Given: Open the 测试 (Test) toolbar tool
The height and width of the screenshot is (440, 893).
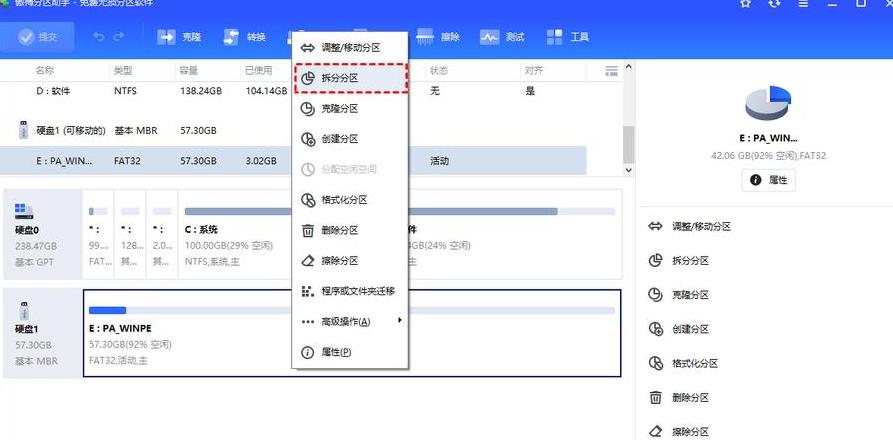Looking at the screenshot, I should (x=502, y=37).
